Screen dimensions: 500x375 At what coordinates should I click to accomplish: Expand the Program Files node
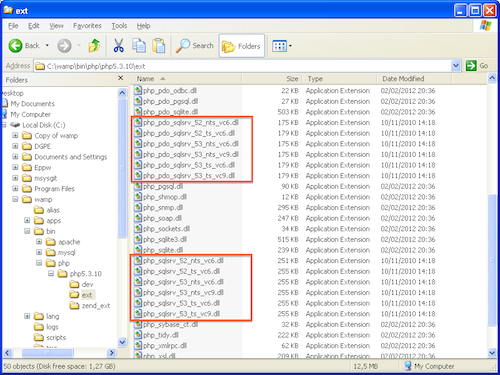tap(15, 189)
